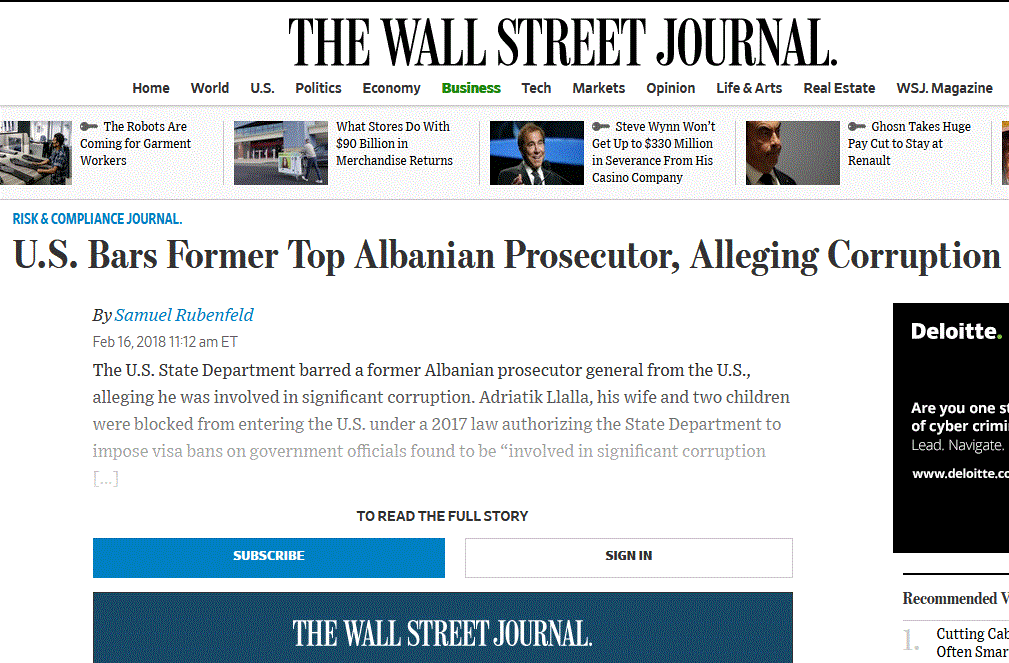Click the Deloitte logo in the ad

coord(955,331)
